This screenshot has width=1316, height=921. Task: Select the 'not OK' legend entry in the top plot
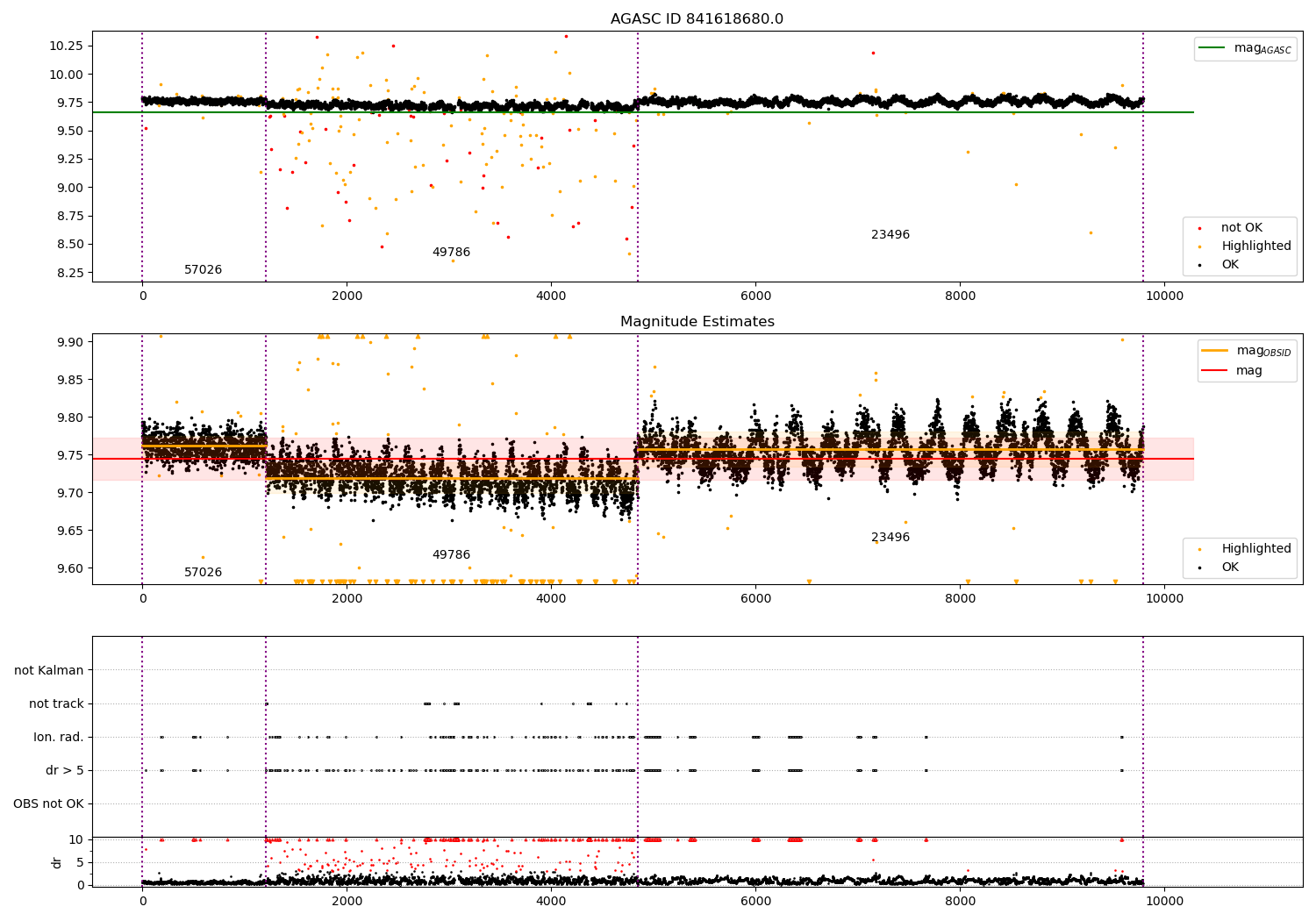pyautogui.click(x=1241, y=228)
